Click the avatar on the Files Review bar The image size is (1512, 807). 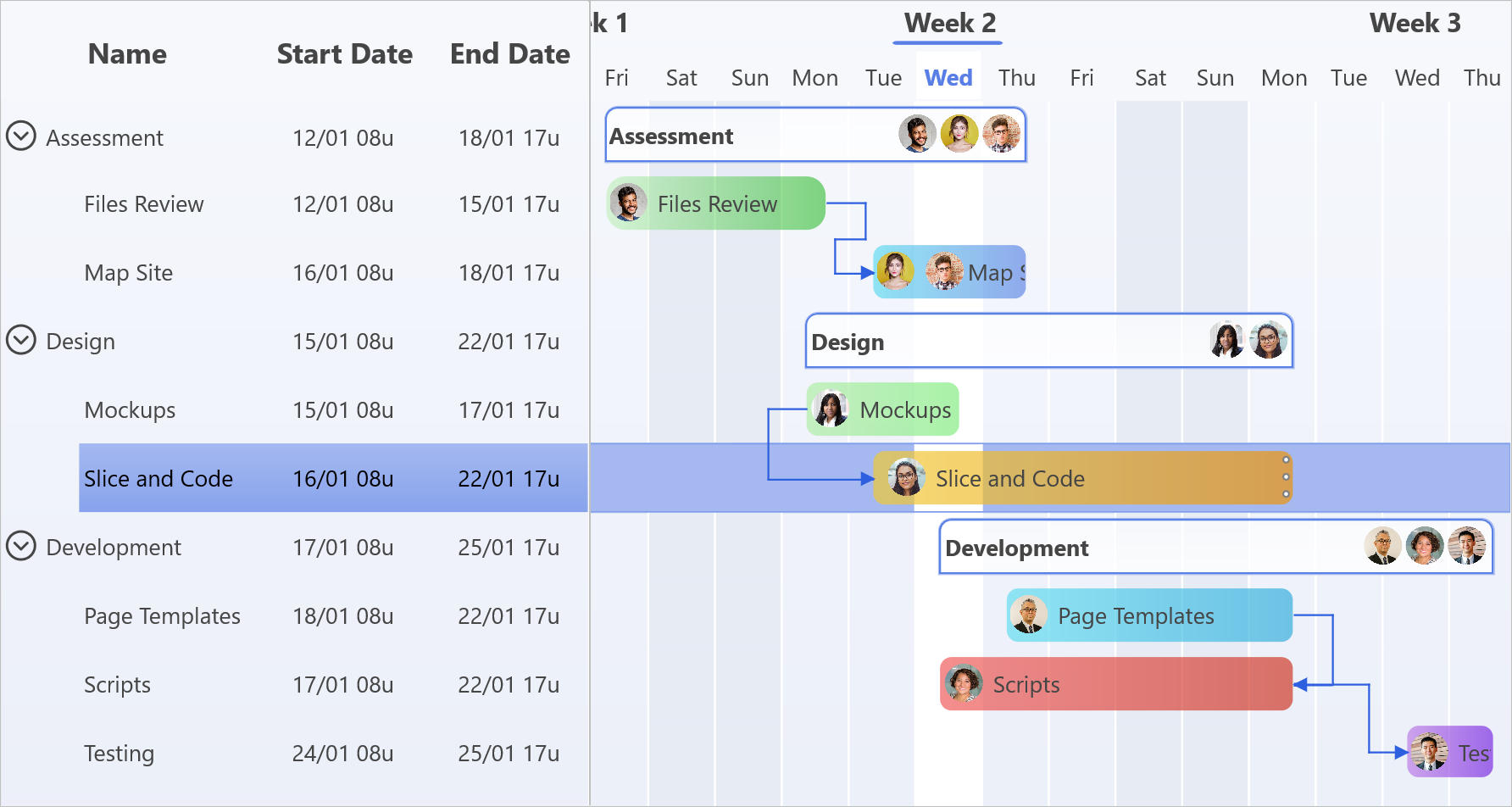628,203
